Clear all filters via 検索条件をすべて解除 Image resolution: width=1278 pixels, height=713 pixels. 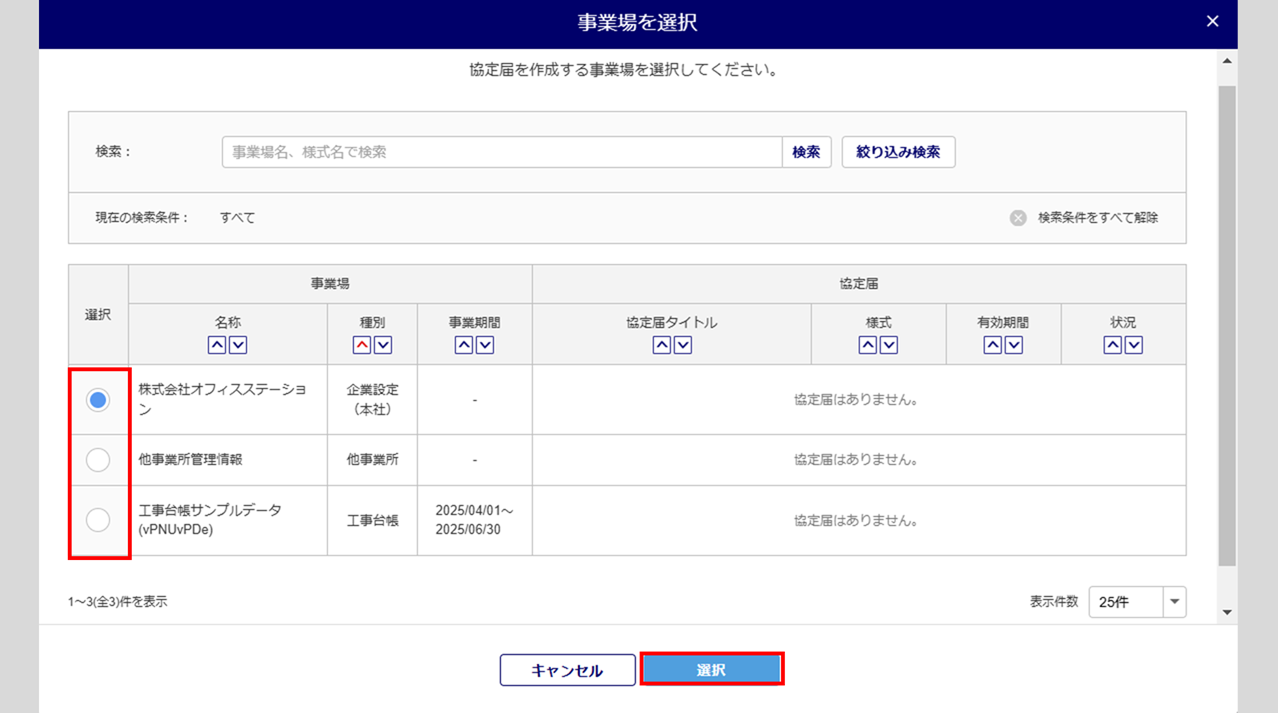[x=1086, y=218]
